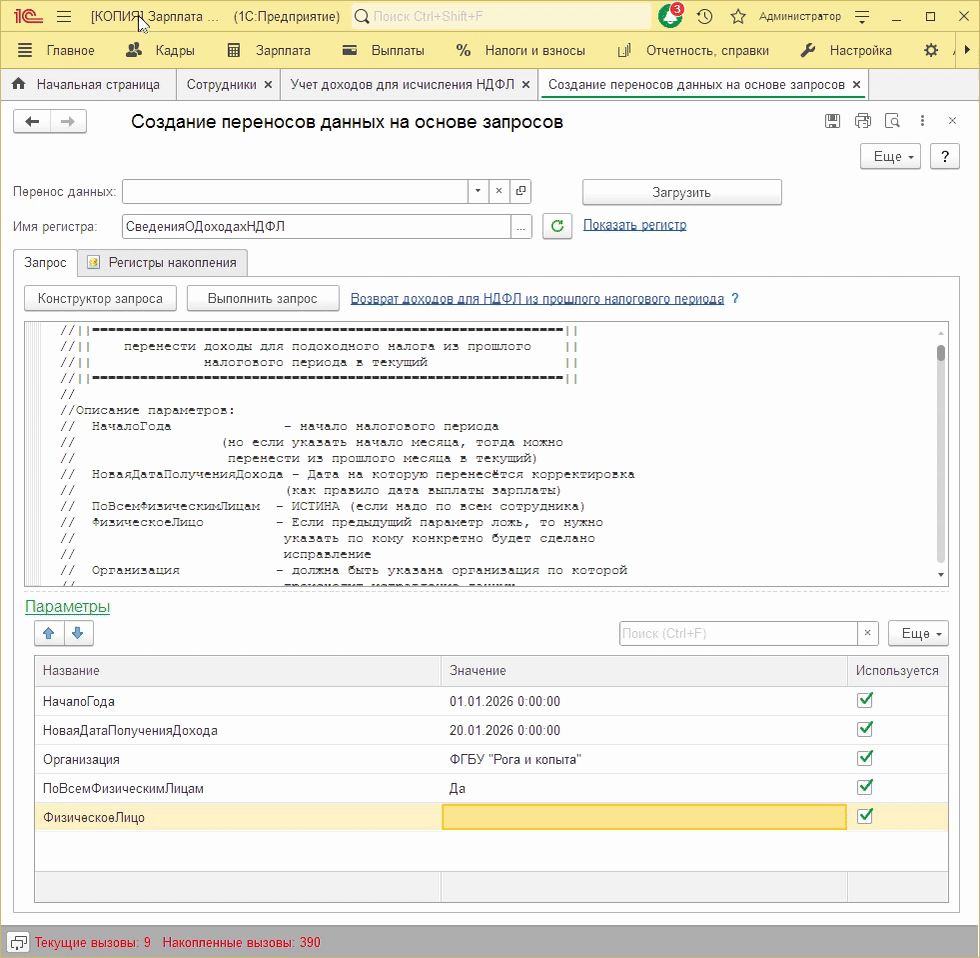Switch to Учет доходов для исчисления НДФЛ tab

pos(402,84)
